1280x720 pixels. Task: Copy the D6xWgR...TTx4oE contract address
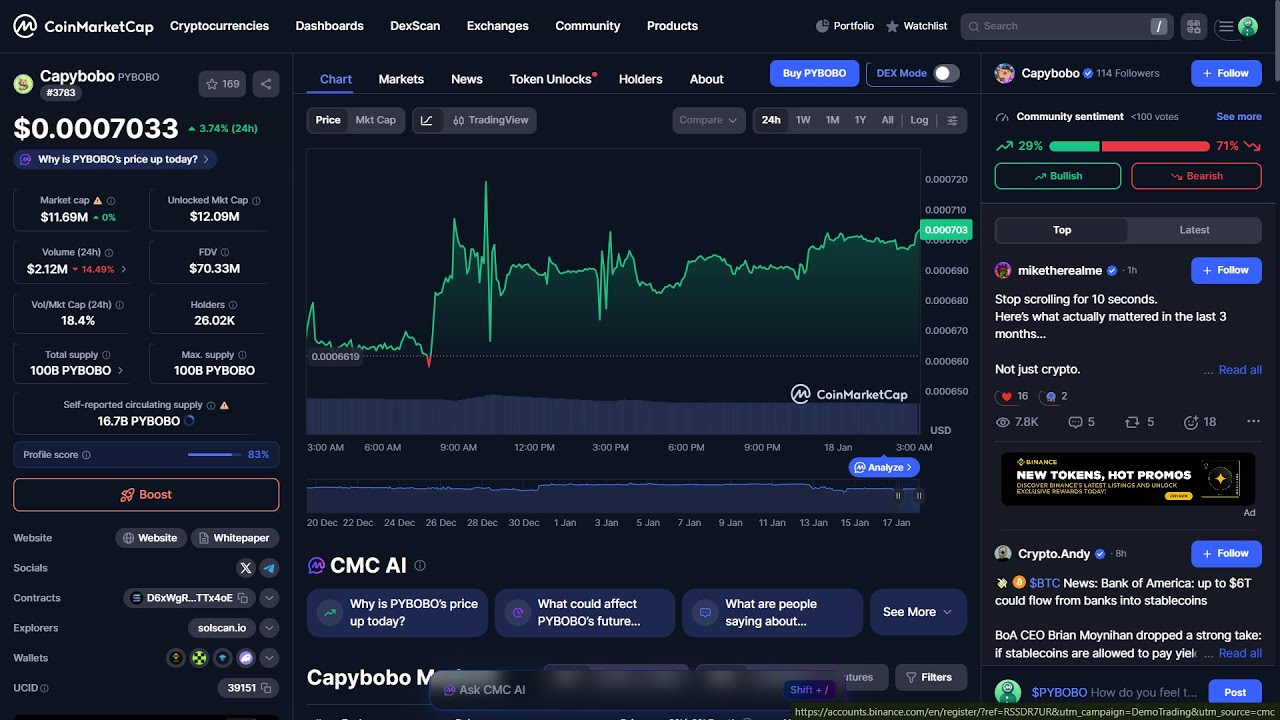[243, 598]
